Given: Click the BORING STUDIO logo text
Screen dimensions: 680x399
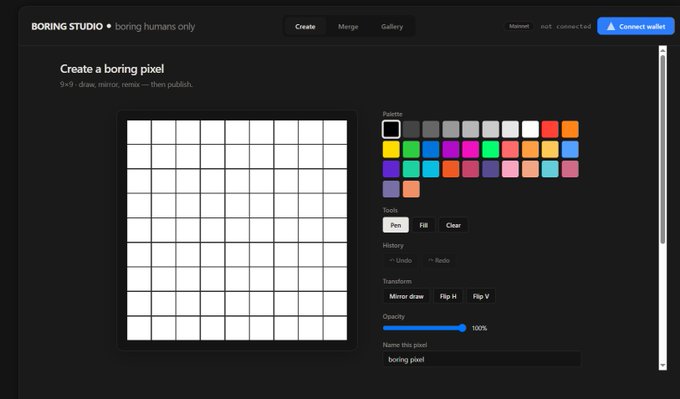Looking at the screenshot, I should pyautogui.click(x=67, y=26).
